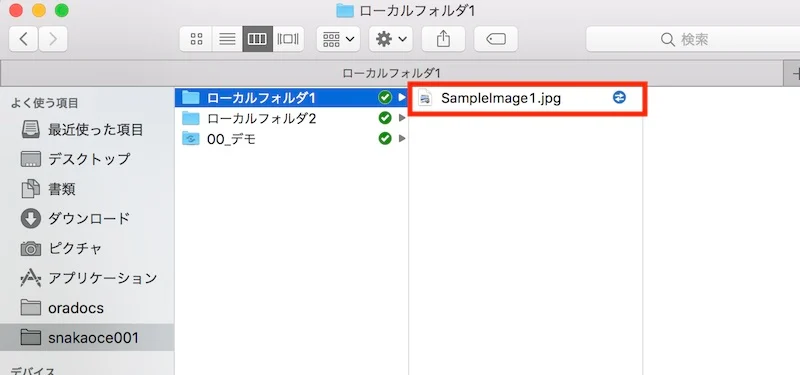The height and width of the screenshot is (375, 800).
Task: Go forward with the right arrow button
Action: click(53, 39)
